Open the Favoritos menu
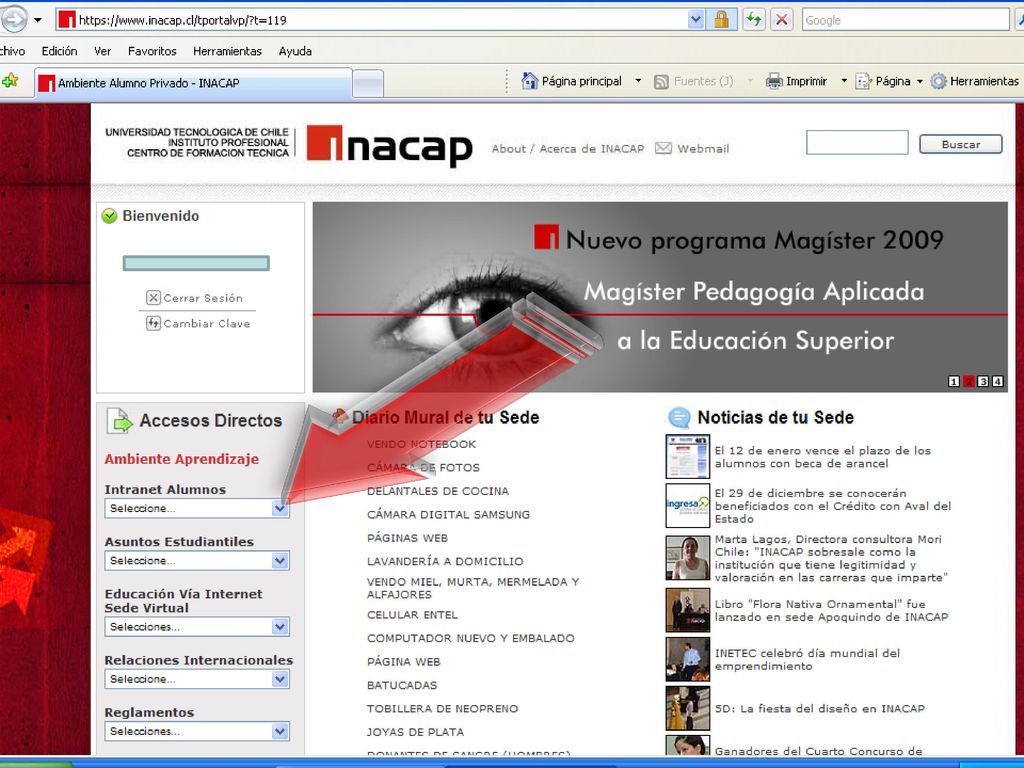Image resolution: width=1024 pixels, height=768 pixels. 152,51
